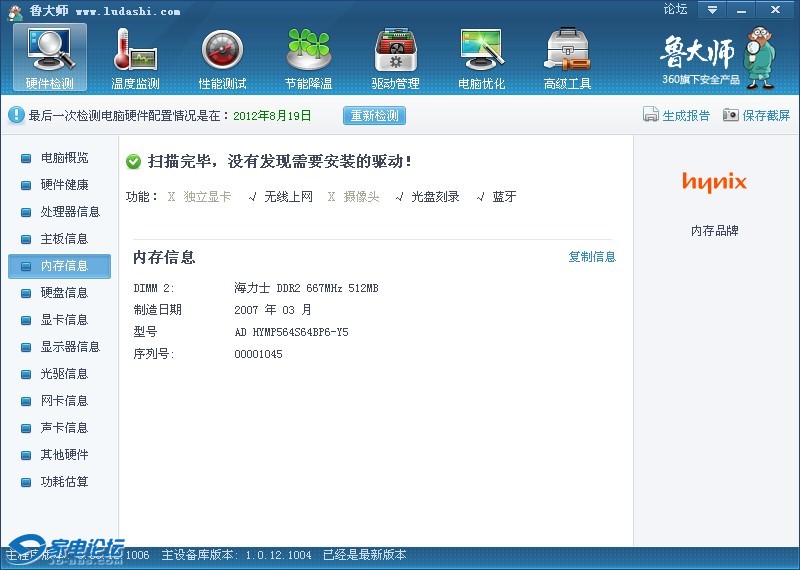Click 生成报告 to generate report
Screen dimensions: 800x570
tap(686, 115)
